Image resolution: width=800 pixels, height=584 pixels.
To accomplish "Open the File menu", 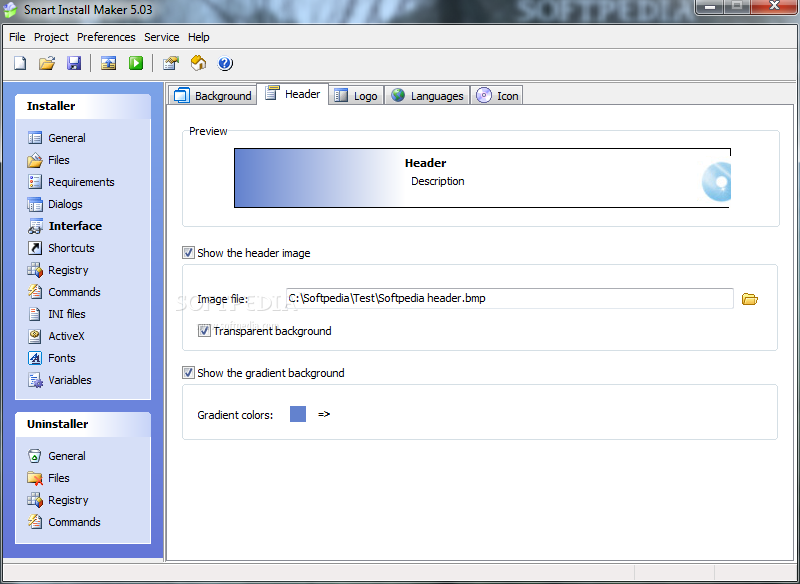I will pyautogui.click(x=17, y=37).
